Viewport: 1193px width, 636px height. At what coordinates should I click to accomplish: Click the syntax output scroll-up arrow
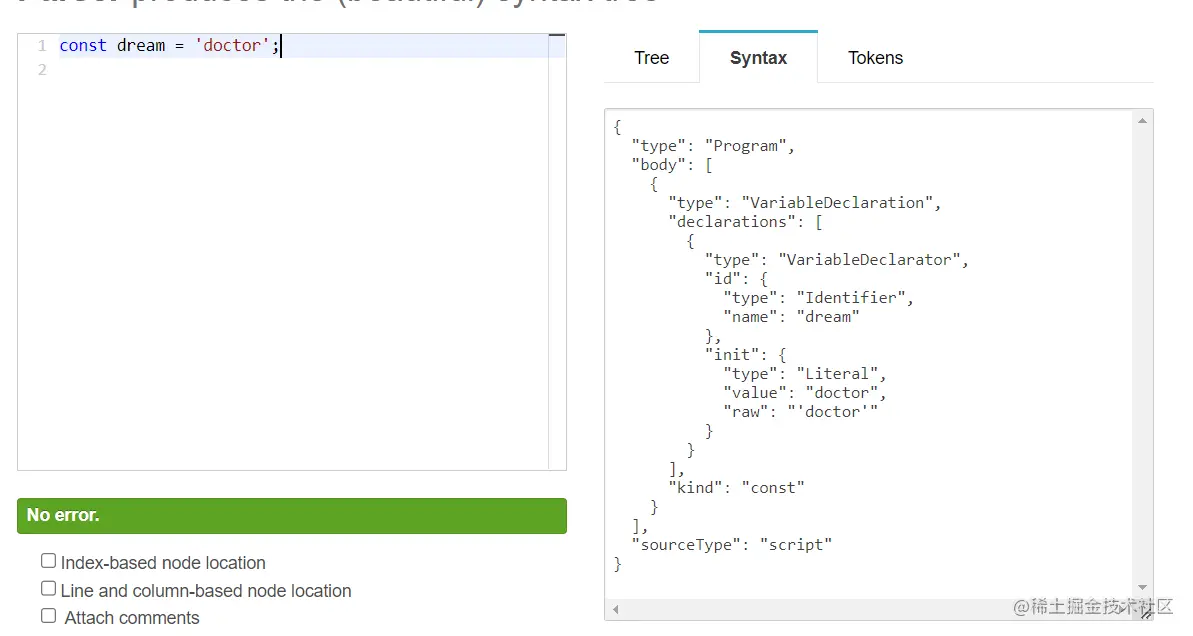[1142, 121]
